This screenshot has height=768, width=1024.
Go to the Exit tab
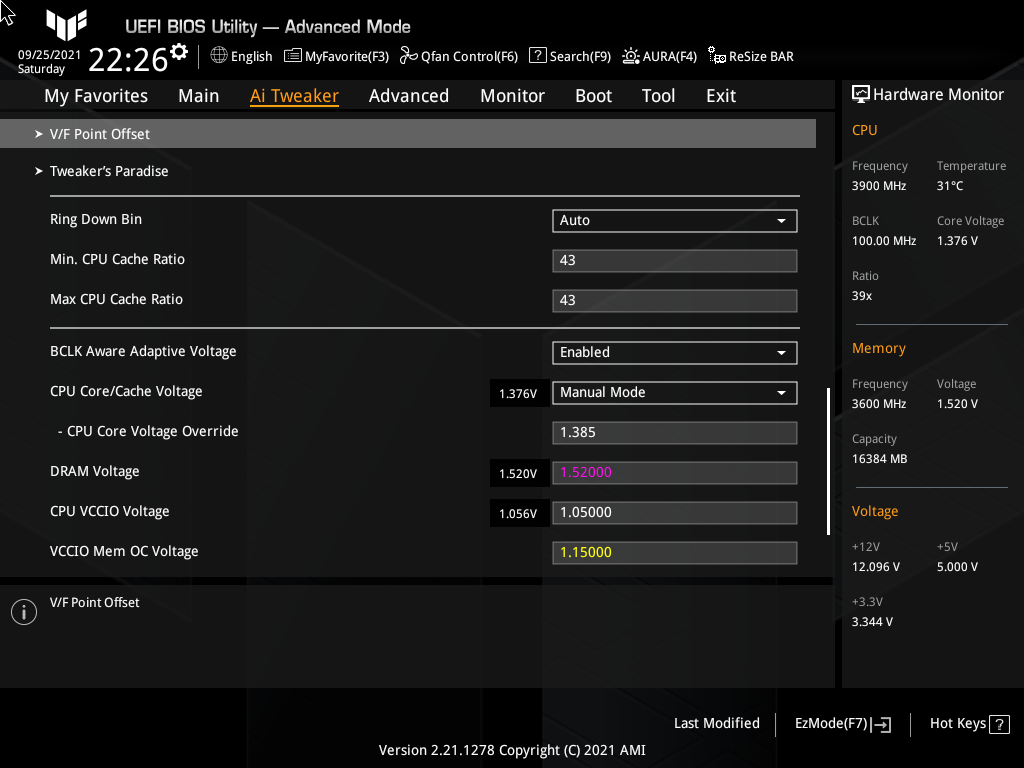coord(721,96)
